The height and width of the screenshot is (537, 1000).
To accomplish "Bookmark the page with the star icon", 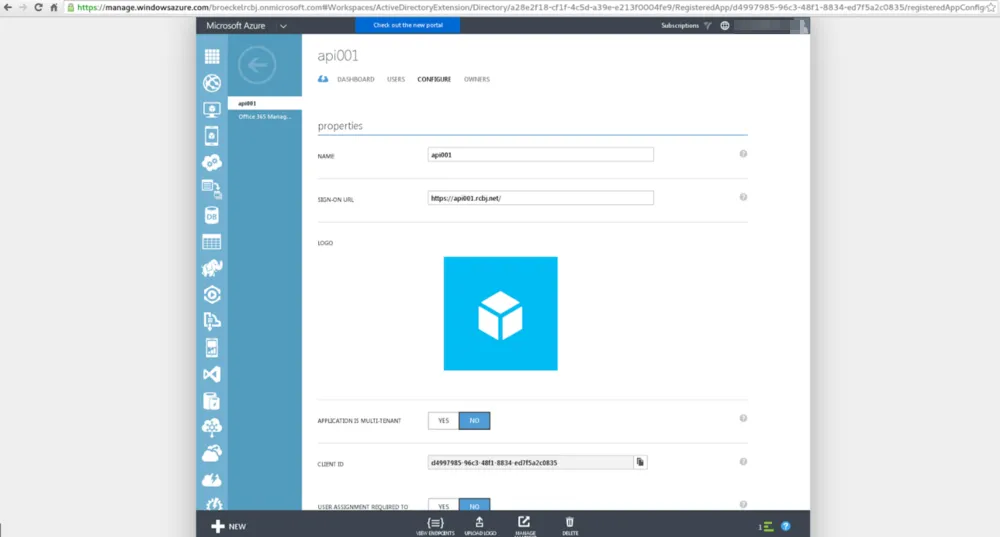I will point(992,8).
